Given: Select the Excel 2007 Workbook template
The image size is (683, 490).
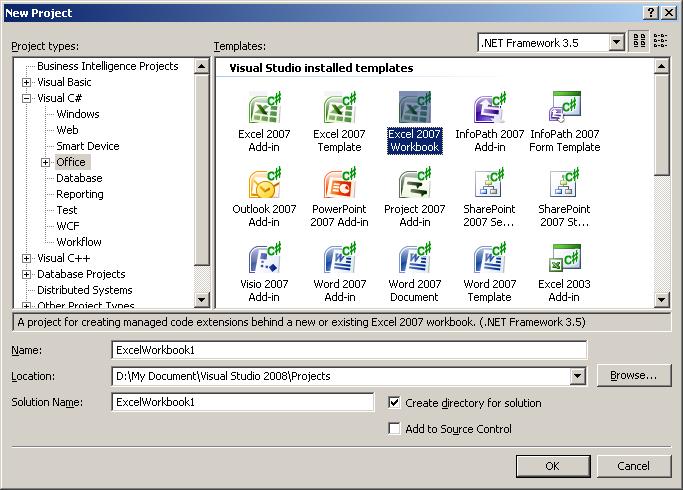Looking at the screenshot, I should [x=415, y=122].
